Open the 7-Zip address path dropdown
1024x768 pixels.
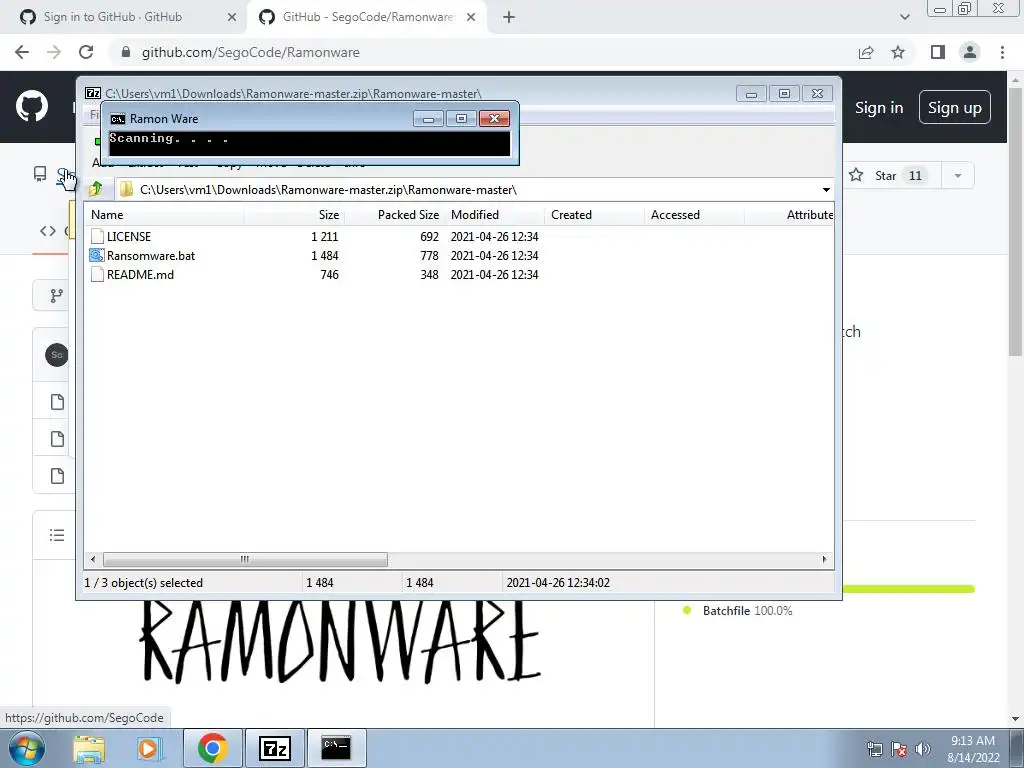(826, 189)
